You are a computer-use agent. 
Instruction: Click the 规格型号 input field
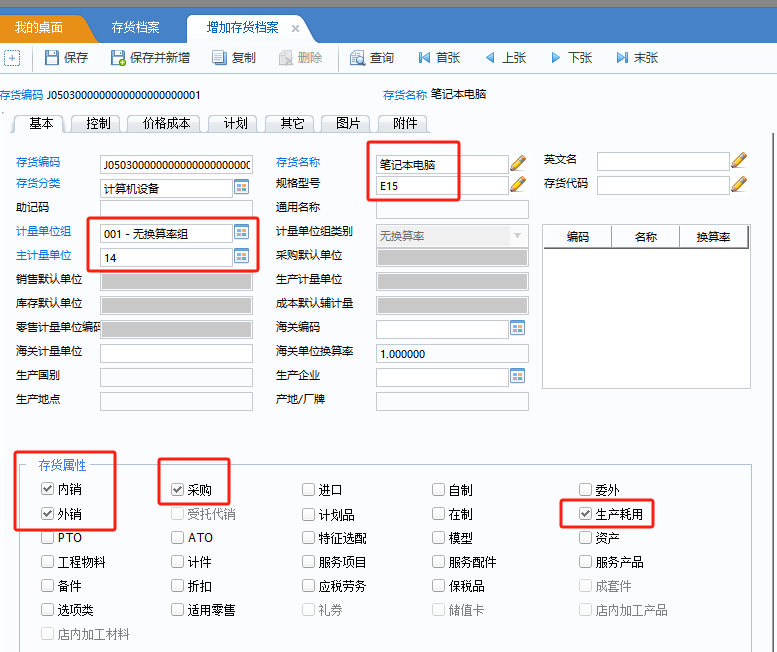441,185
